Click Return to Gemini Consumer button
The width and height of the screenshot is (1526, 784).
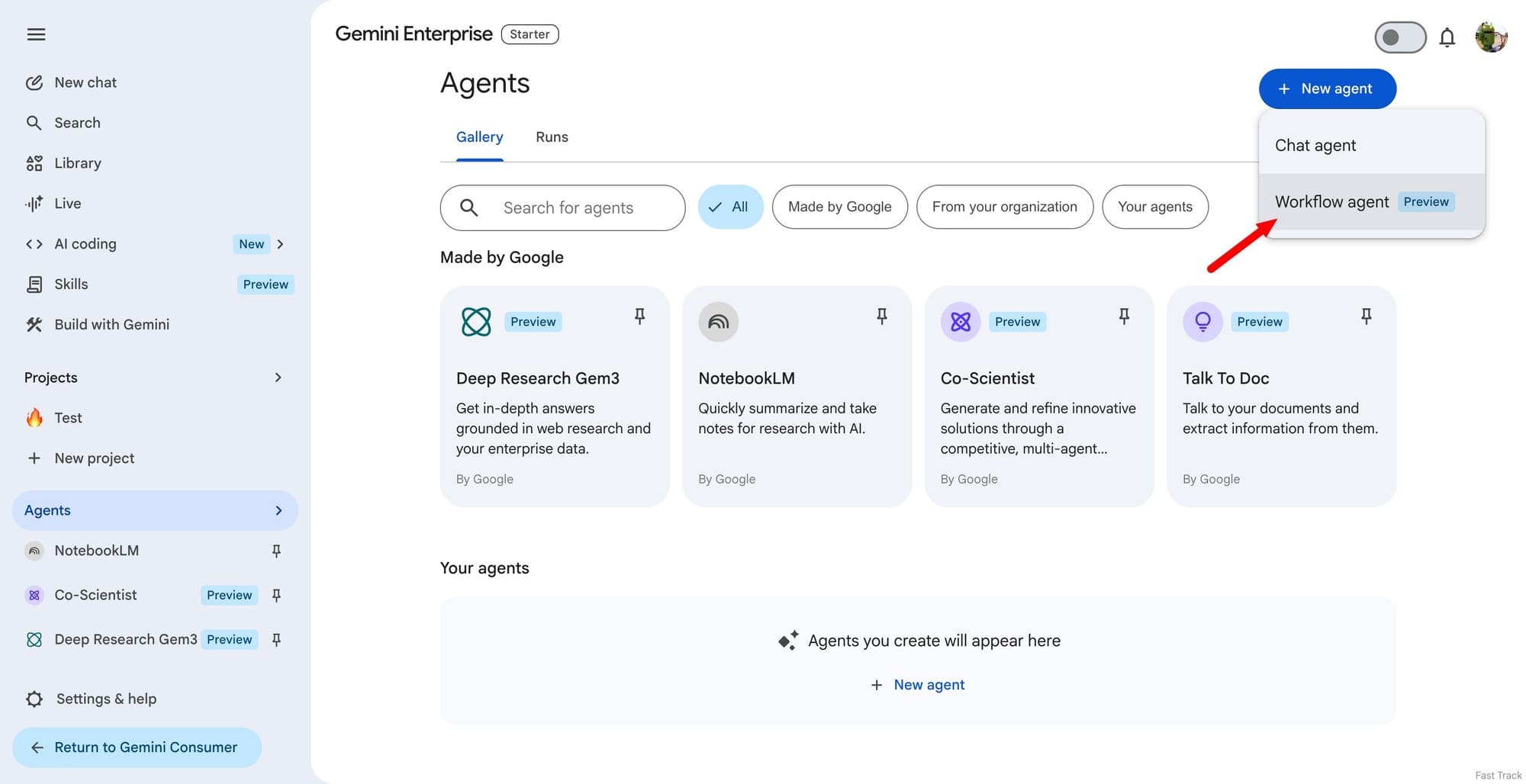tap(137, 747)
